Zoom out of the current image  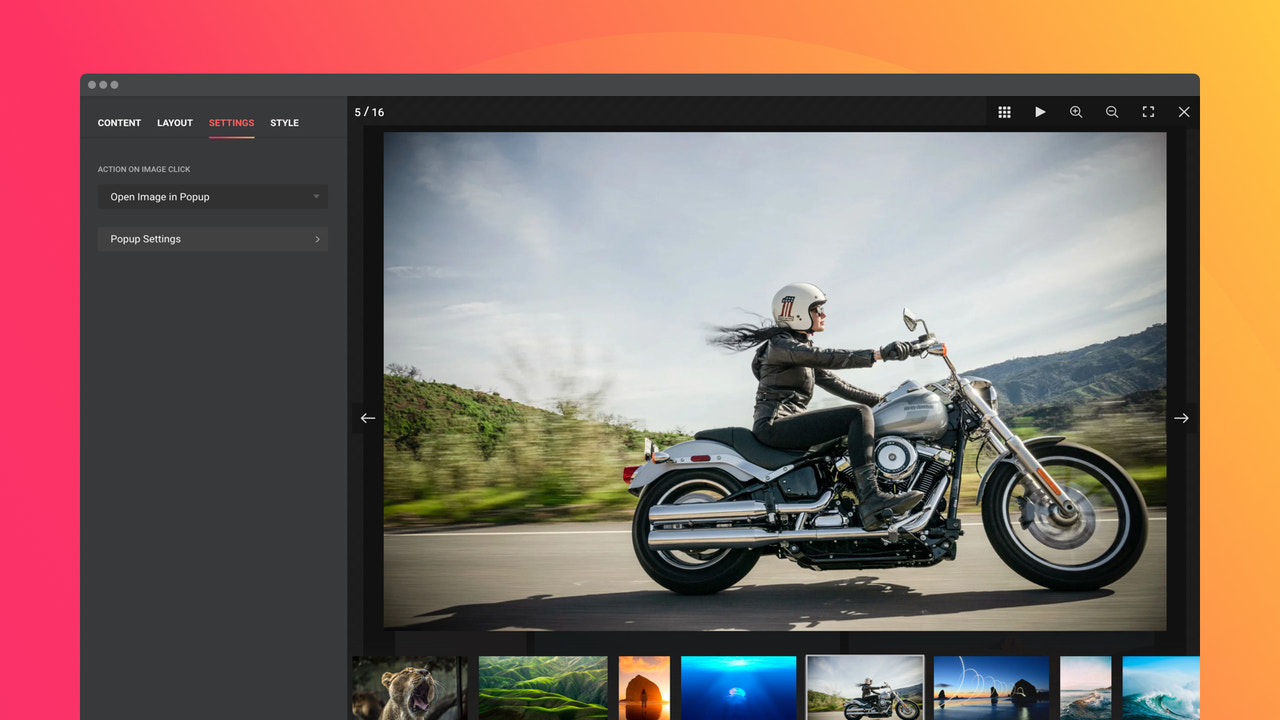click(x=1112, y=112)
